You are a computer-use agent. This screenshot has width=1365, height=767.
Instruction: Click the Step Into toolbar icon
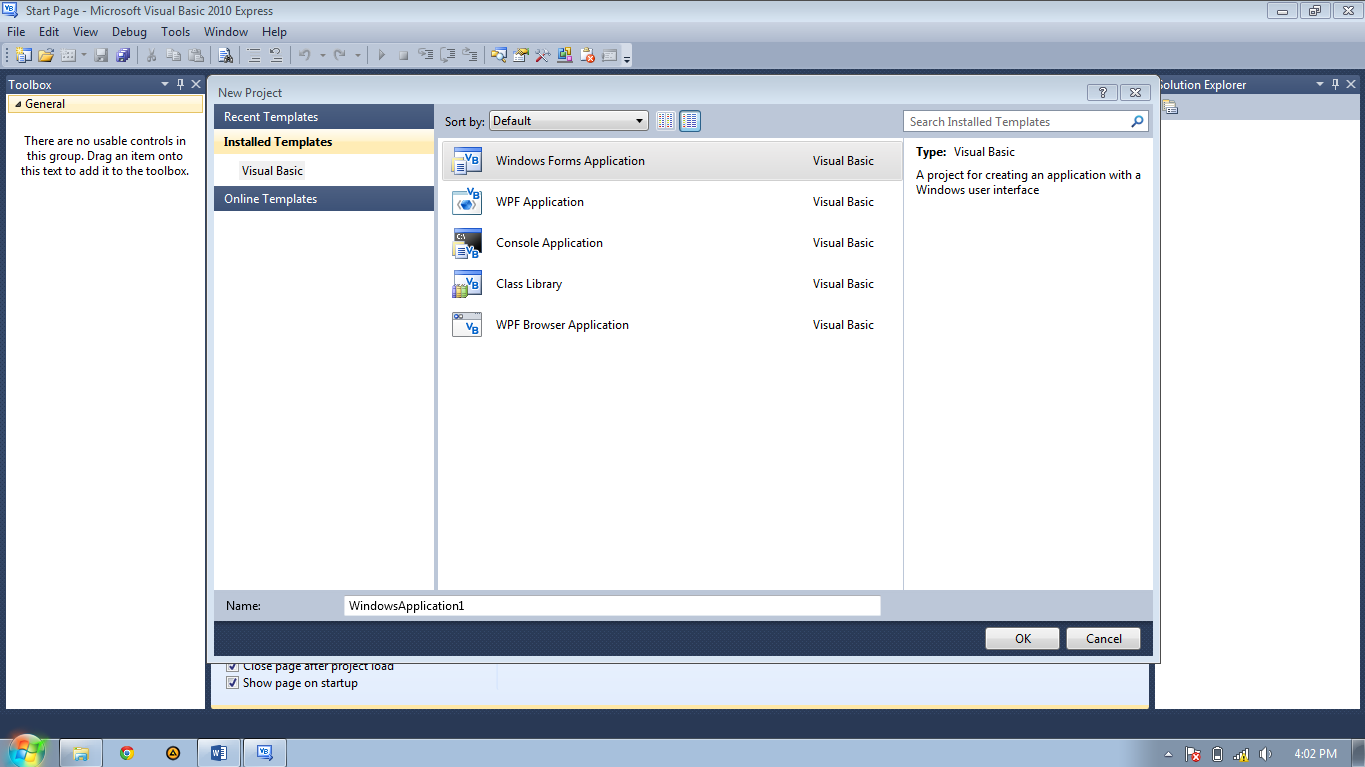pyautogui.click(x=425, y=55)
